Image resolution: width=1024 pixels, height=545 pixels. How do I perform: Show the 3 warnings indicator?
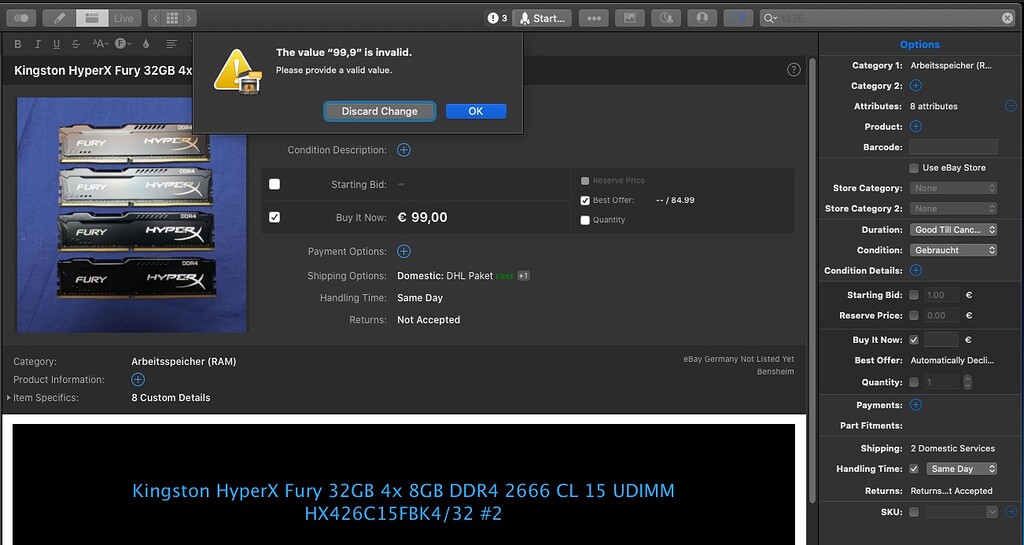[x=497, y=18]
